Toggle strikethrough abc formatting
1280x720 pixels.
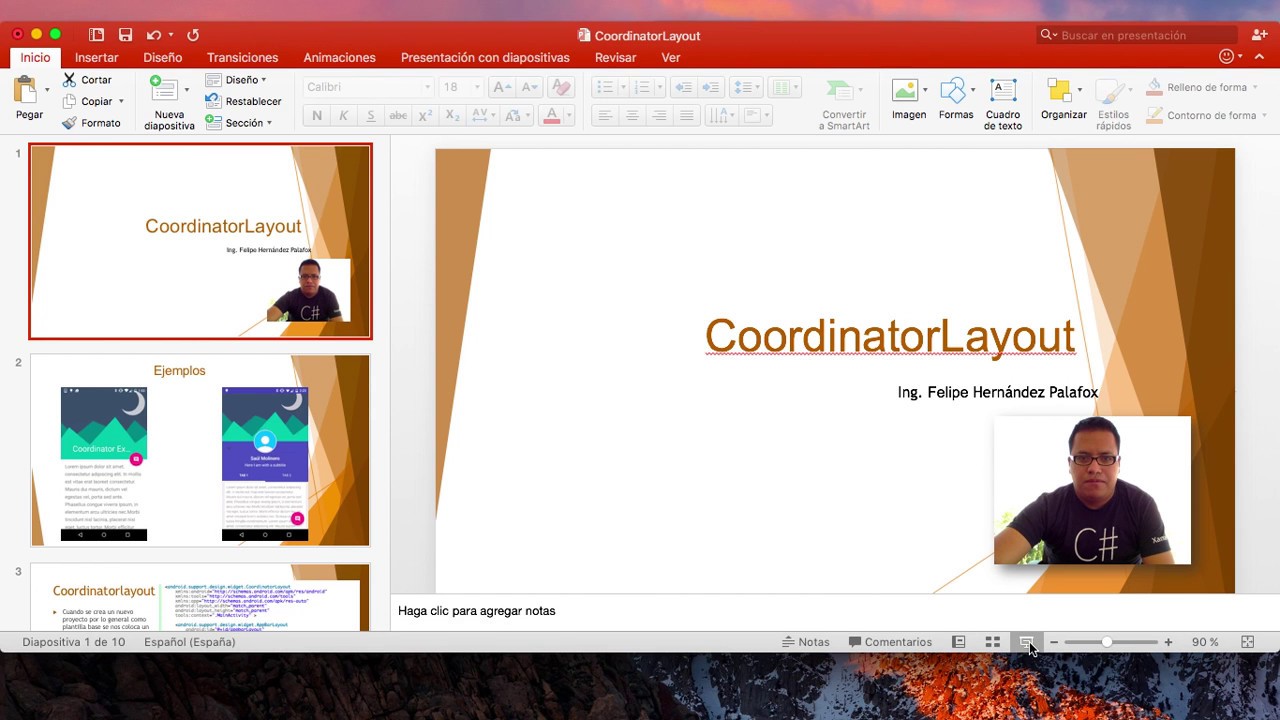[x=398, y=116]
